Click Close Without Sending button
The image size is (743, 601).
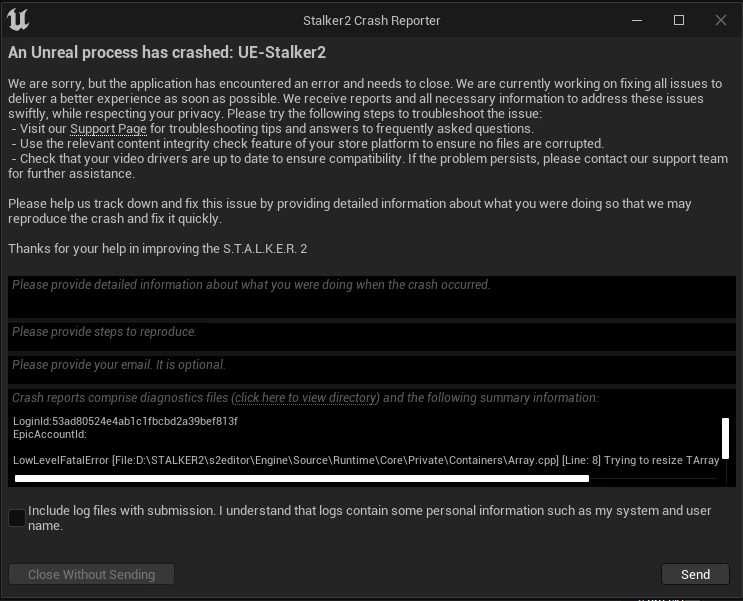[91, 574]
